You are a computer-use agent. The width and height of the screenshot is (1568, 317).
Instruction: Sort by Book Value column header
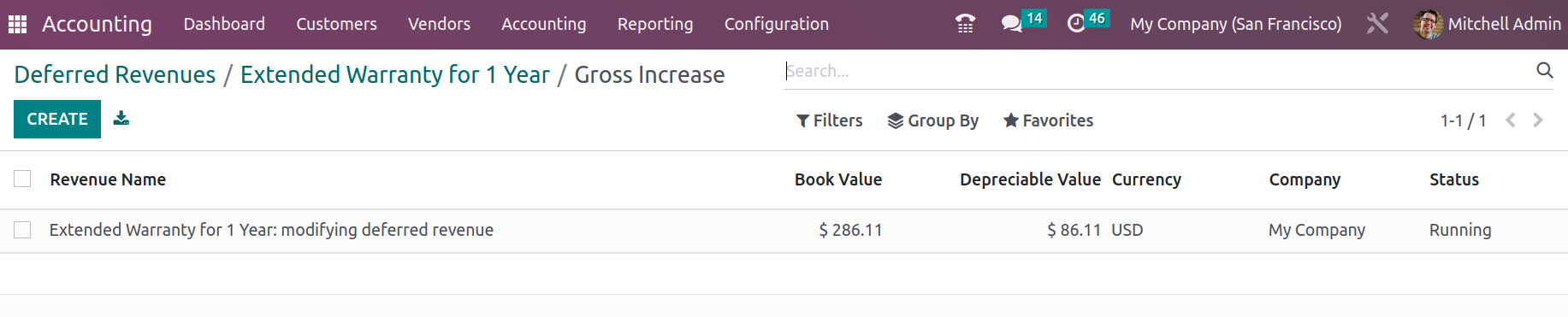[838, 179]
